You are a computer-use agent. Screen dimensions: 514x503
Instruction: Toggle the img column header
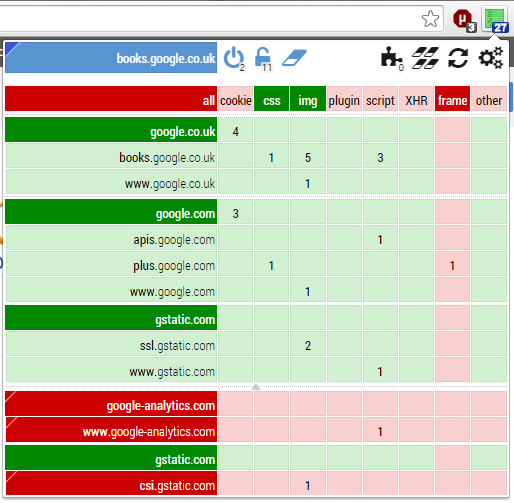tap(308, 99)
